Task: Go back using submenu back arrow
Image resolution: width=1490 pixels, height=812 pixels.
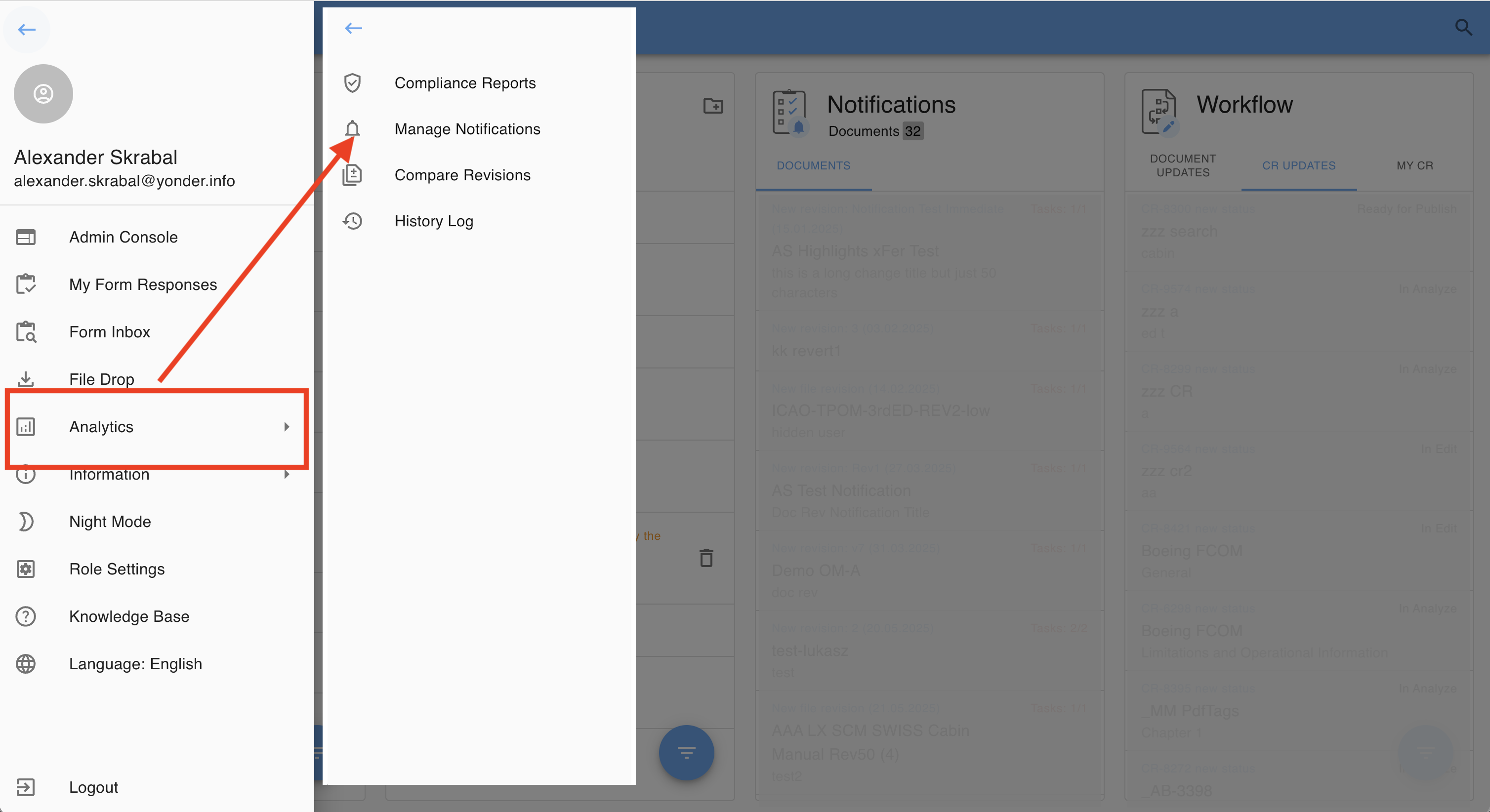Action: (353, 28)
